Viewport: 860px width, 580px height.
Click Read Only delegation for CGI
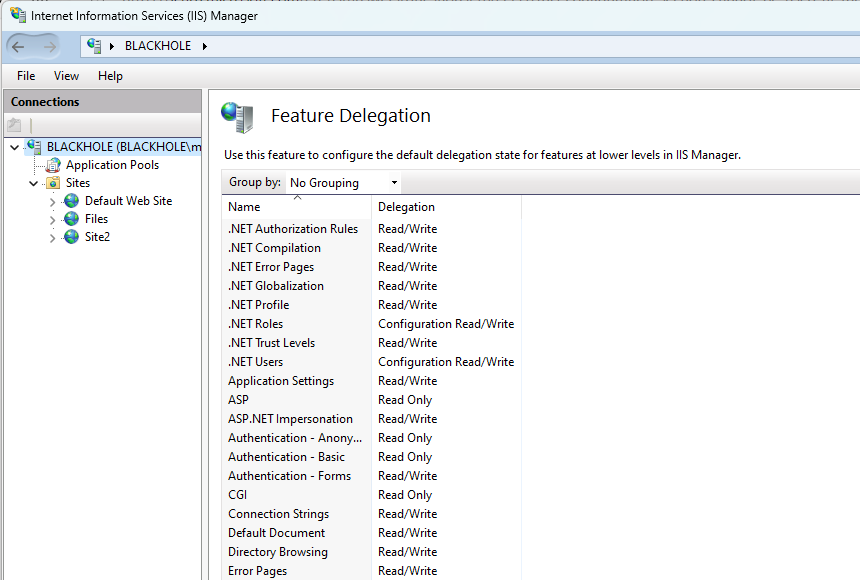click(405, 495)
